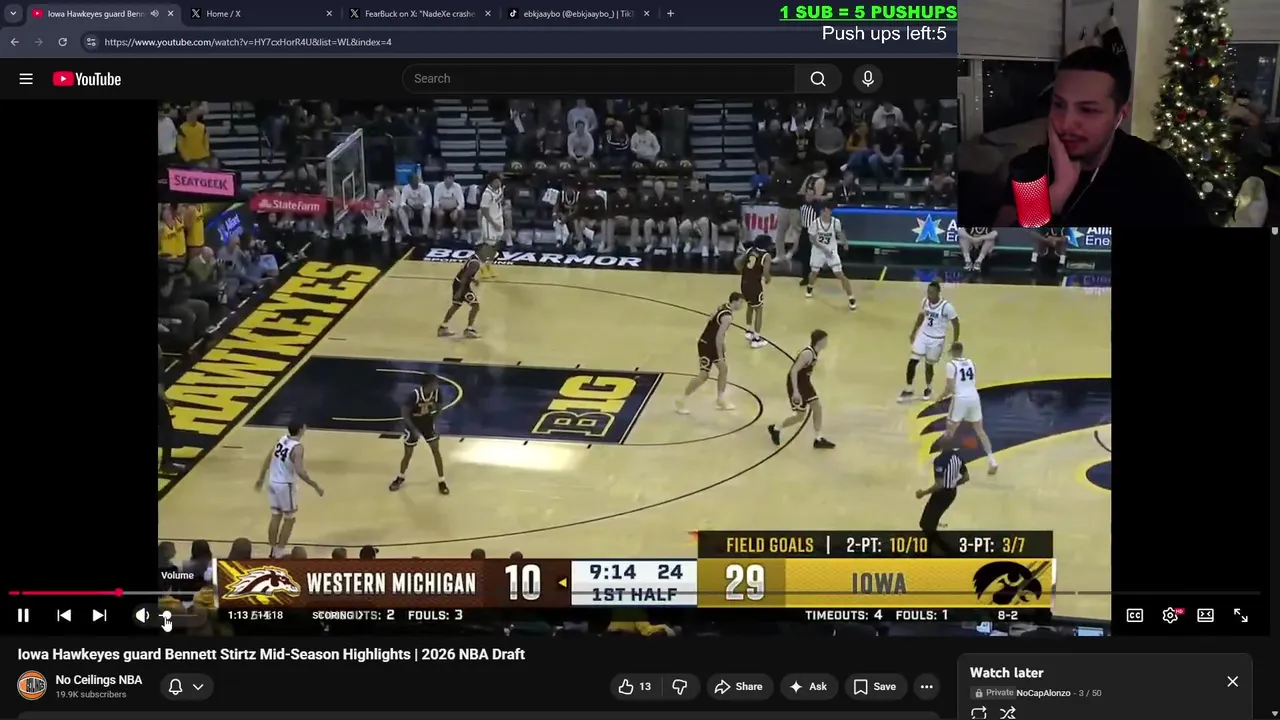Adjust the volume slider handle
Viewport: 1280px width, 720px height.
[x=166, y=616]
